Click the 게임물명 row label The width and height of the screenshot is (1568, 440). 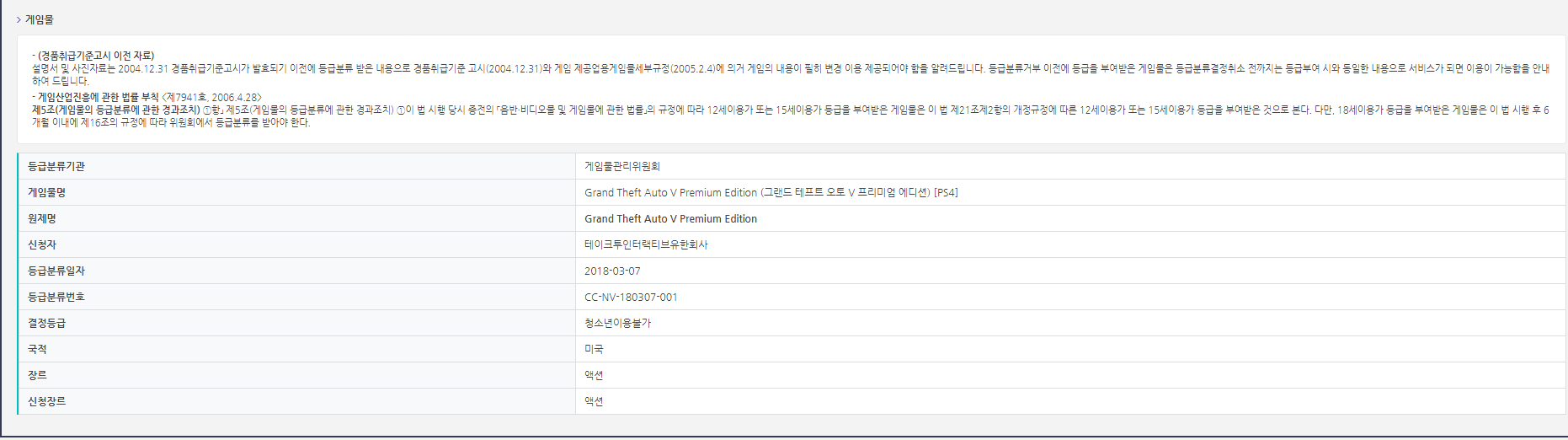47,192
